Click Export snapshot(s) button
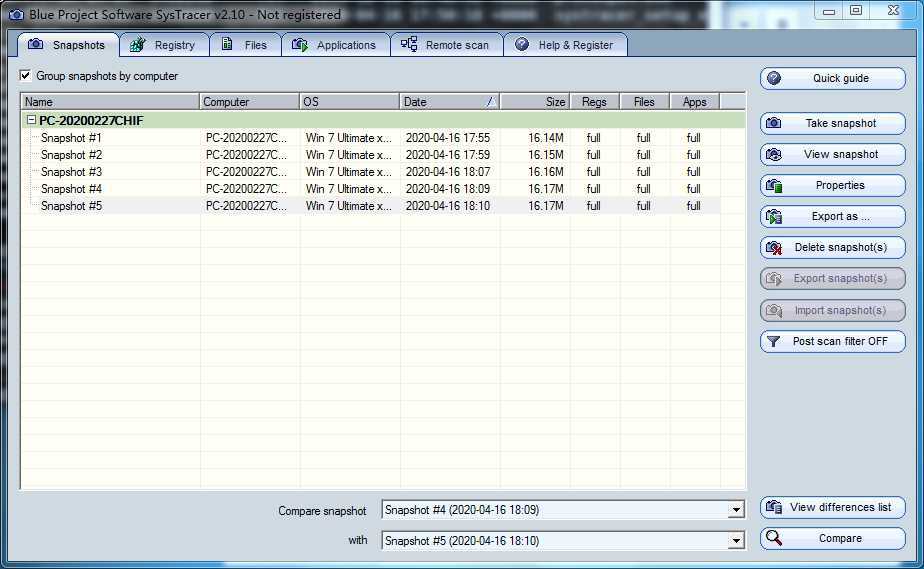This screenshot has height=569, width=924. pos(833,279)
